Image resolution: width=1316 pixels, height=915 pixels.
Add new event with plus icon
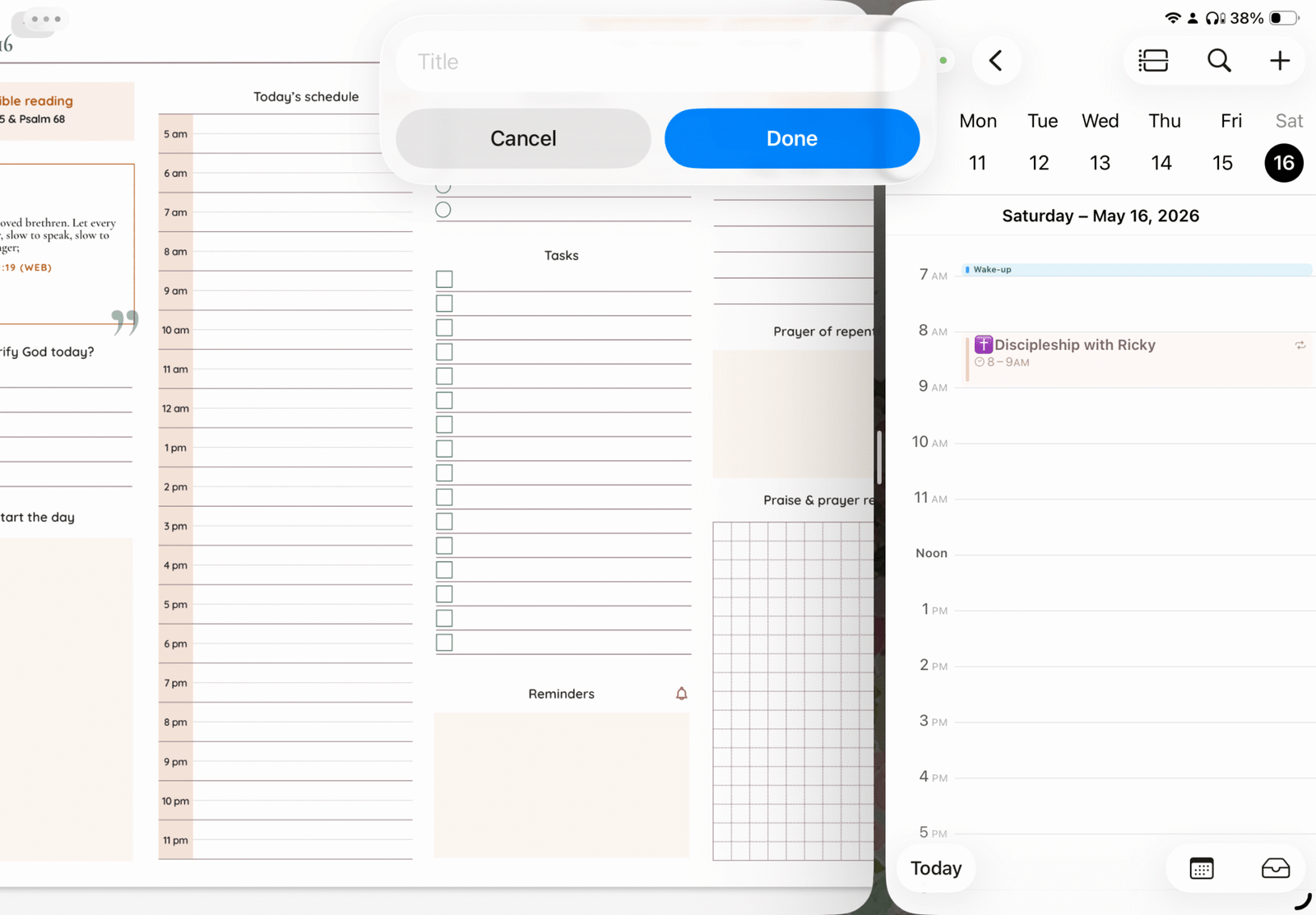click(1279, 61)
